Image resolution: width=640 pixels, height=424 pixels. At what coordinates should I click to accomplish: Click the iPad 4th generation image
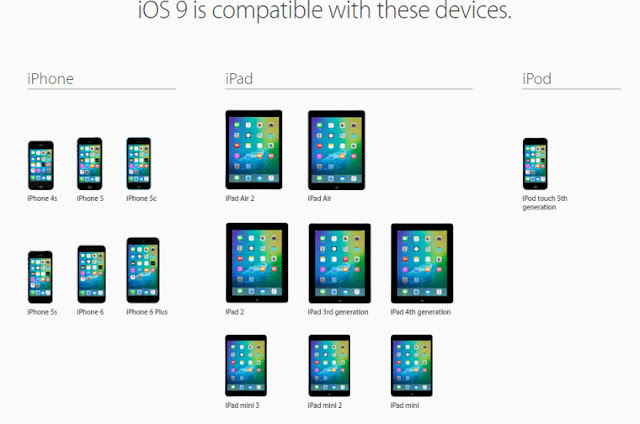422,263
